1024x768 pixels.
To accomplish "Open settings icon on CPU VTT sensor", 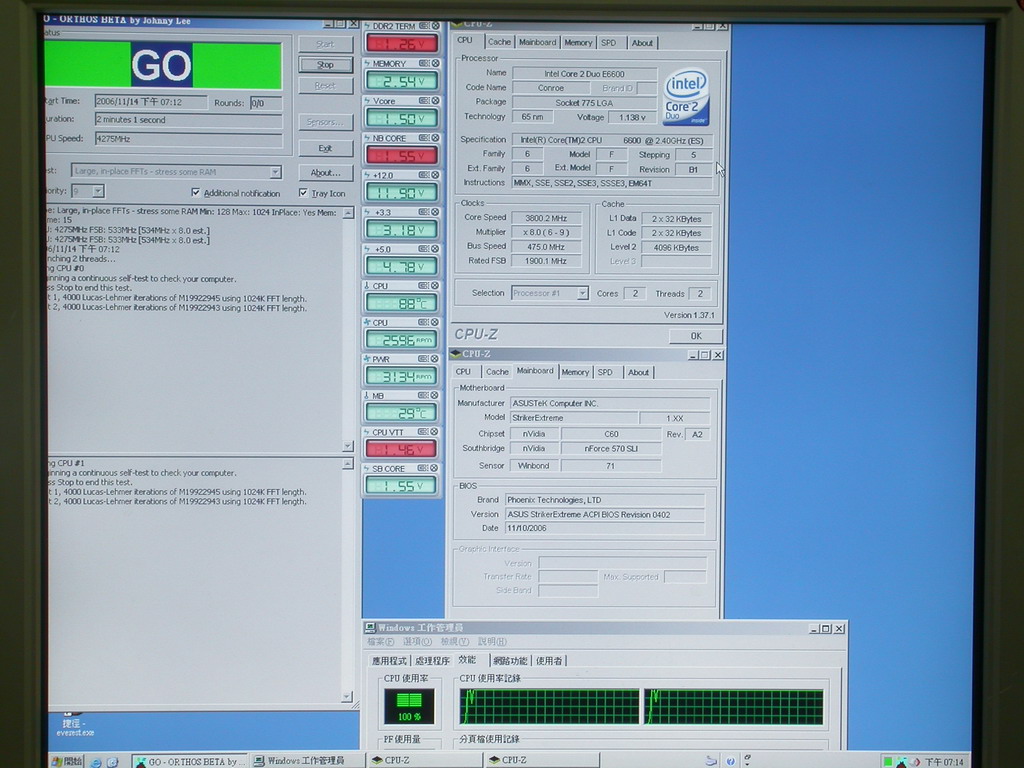I will (x=424, y=432).
